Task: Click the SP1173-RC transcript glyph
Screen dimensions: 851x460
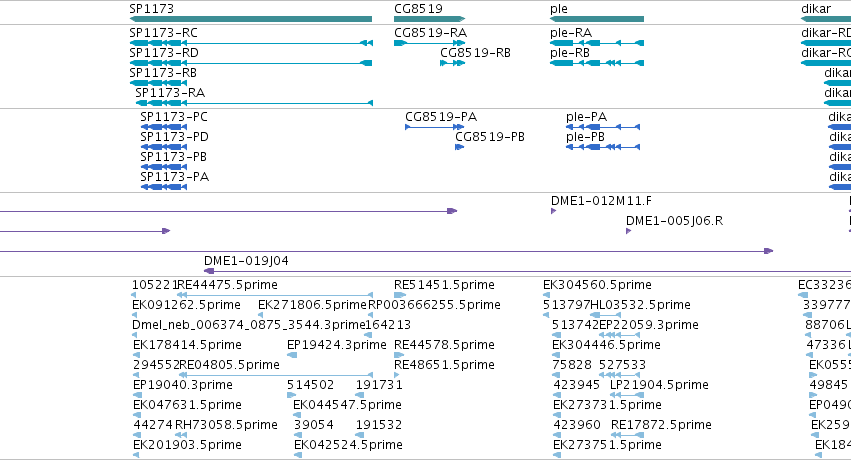Action: [251, 43]
